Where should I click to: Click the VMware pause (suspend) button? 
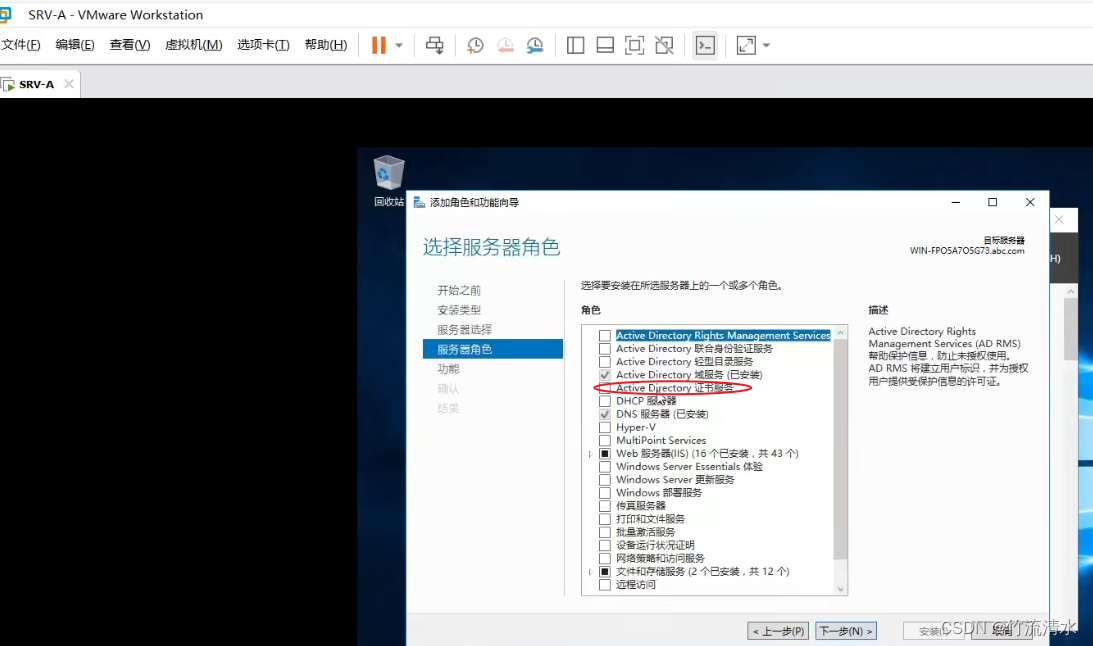379,45
